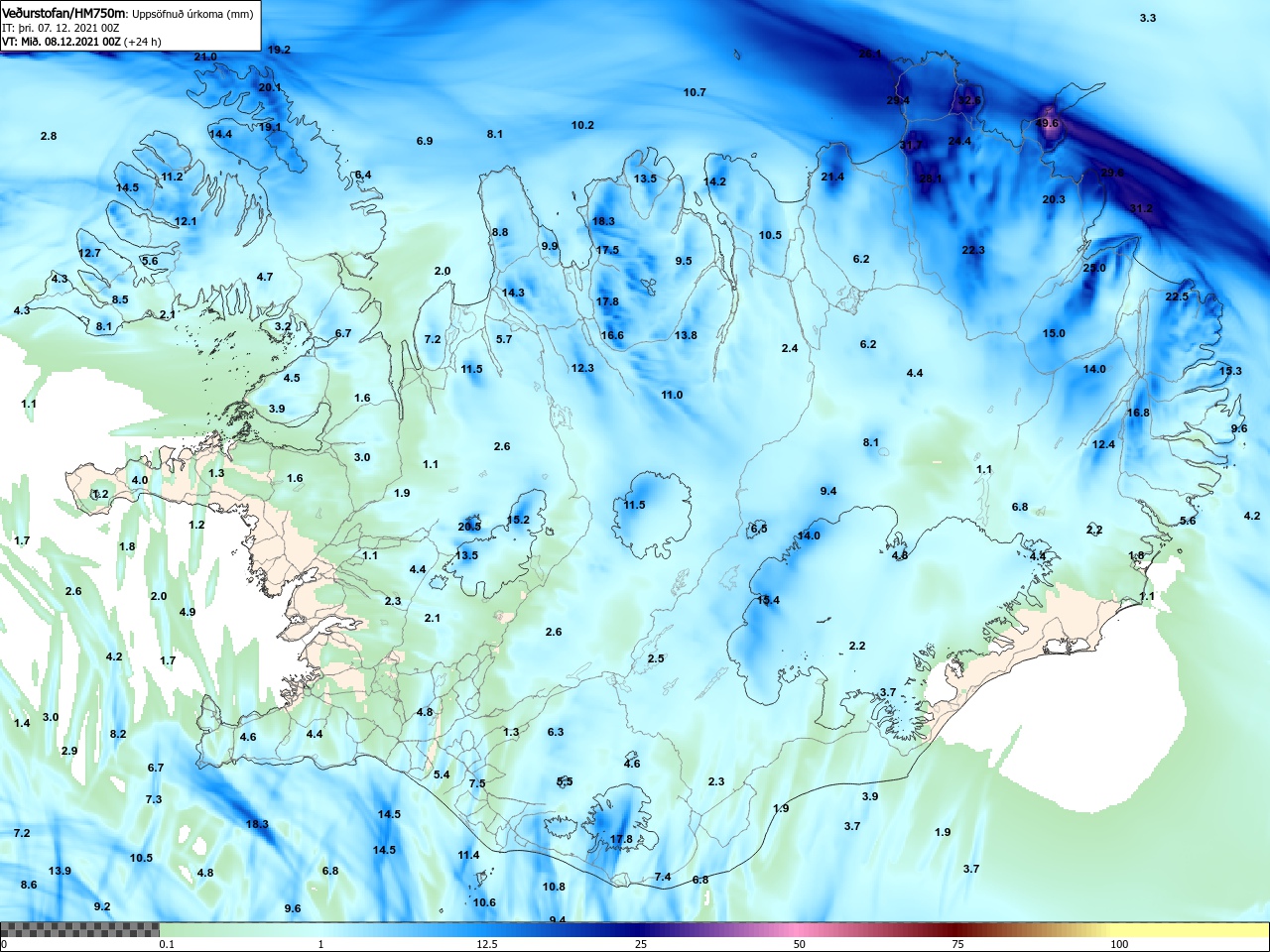The width and height of the screenshot is (1270, 952).
Task: Click the Veðurstofan/HM750m title text
Action: [64, 14]
